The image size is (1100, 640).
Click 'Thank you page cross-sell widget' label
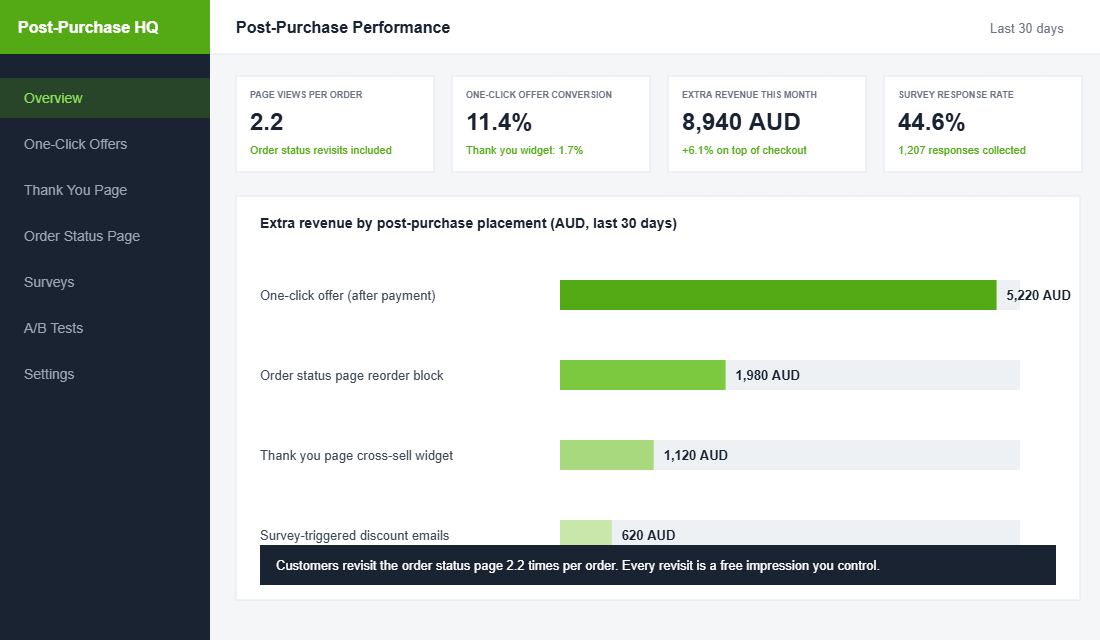[356, 455]
